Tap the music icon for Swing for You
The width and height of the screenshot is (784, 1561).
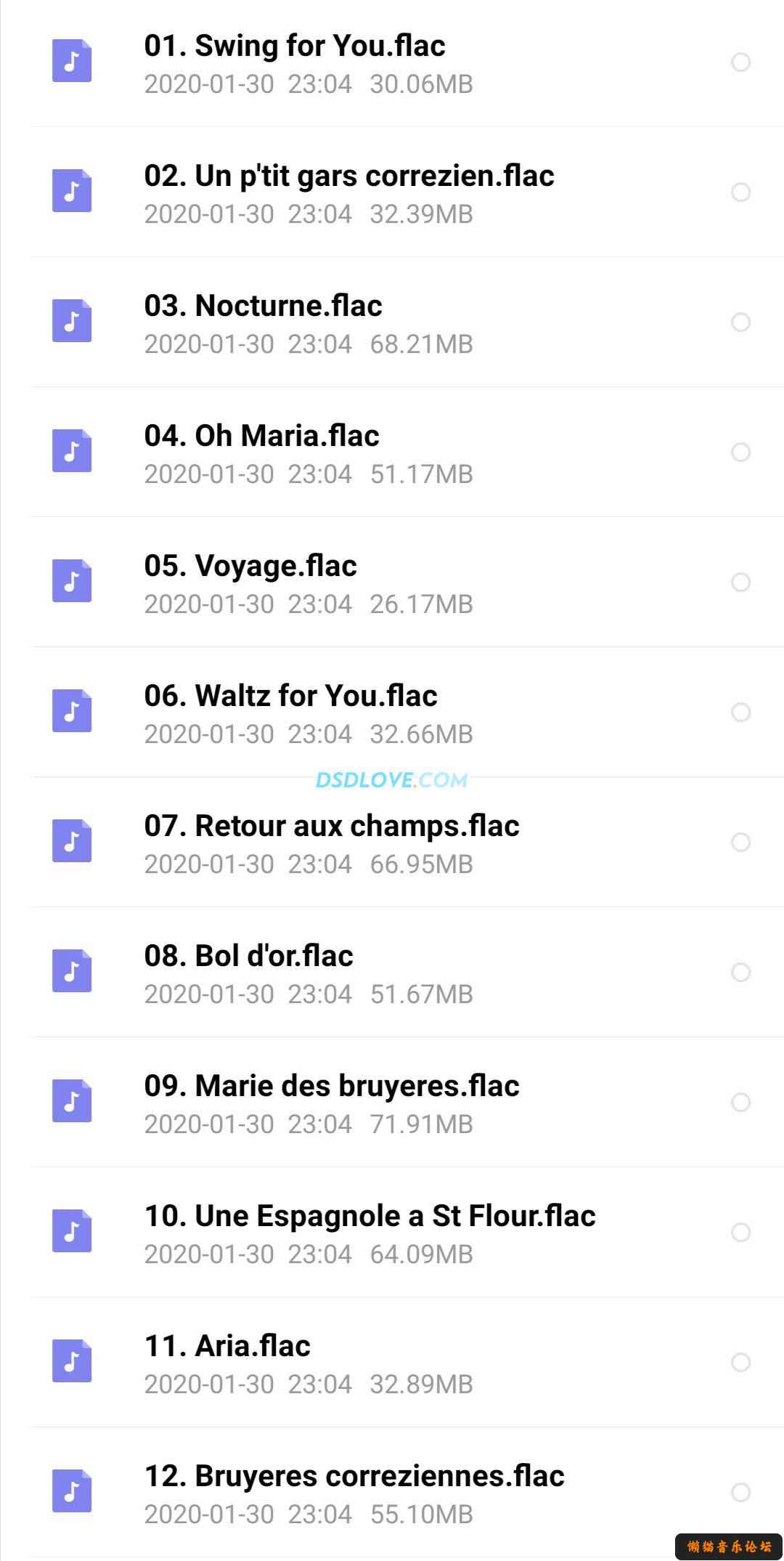[x=72, y=60]
